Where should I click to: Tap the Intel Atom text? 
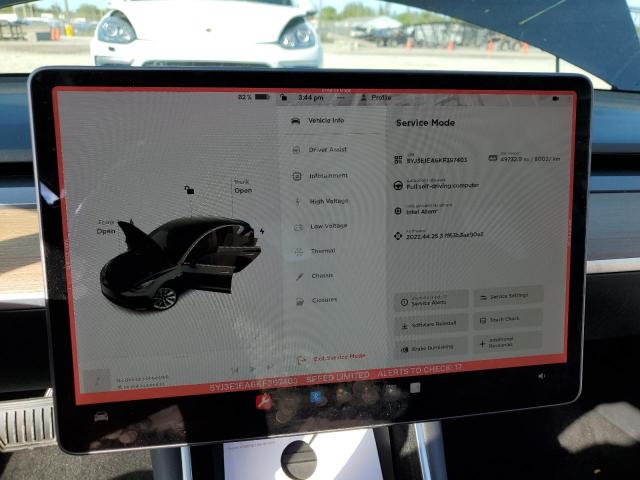pos(422,211)
